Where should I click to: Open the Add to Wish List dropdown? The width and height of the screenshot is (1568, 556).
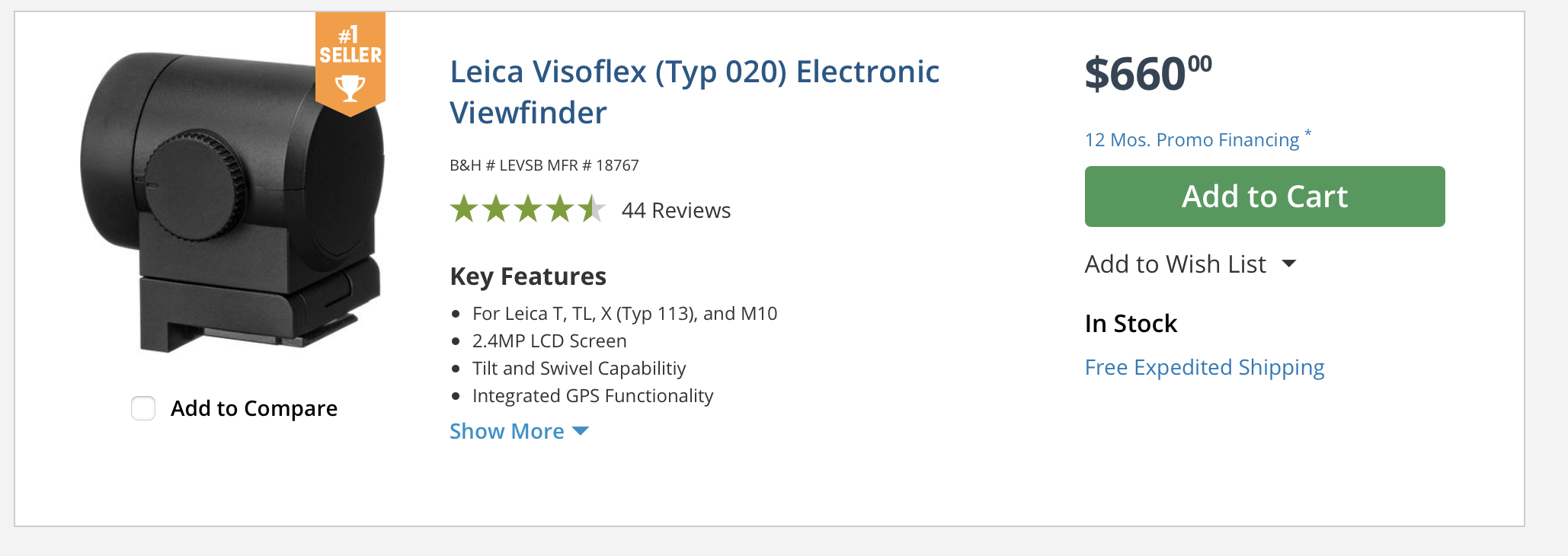point(1190,264)
